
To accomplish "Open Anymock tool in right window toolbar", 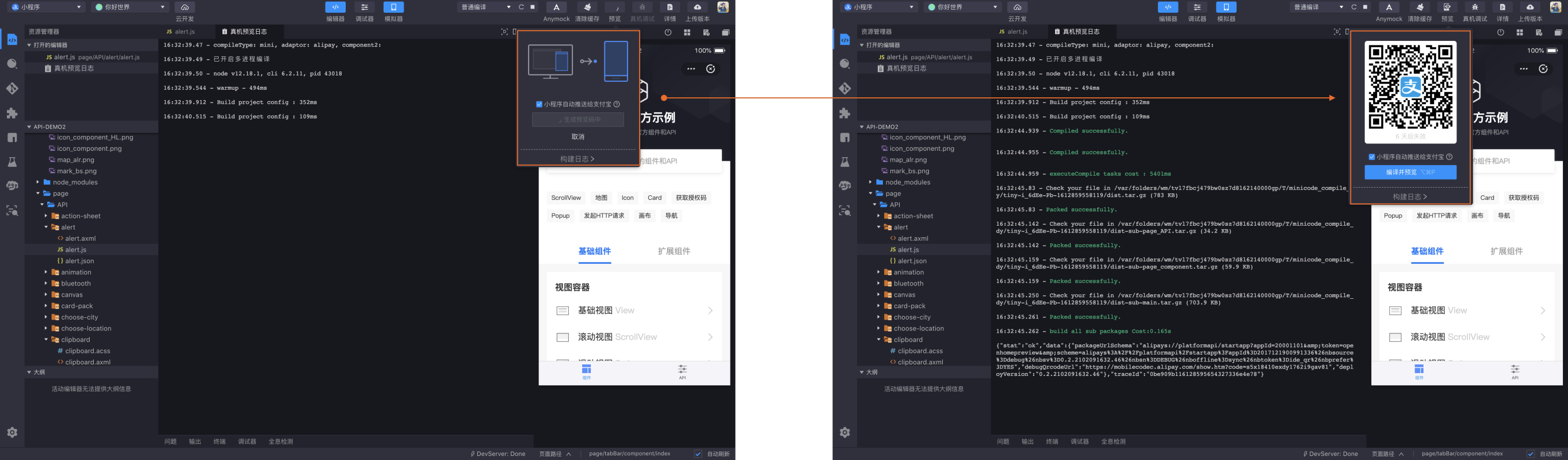I will 1389,7.
